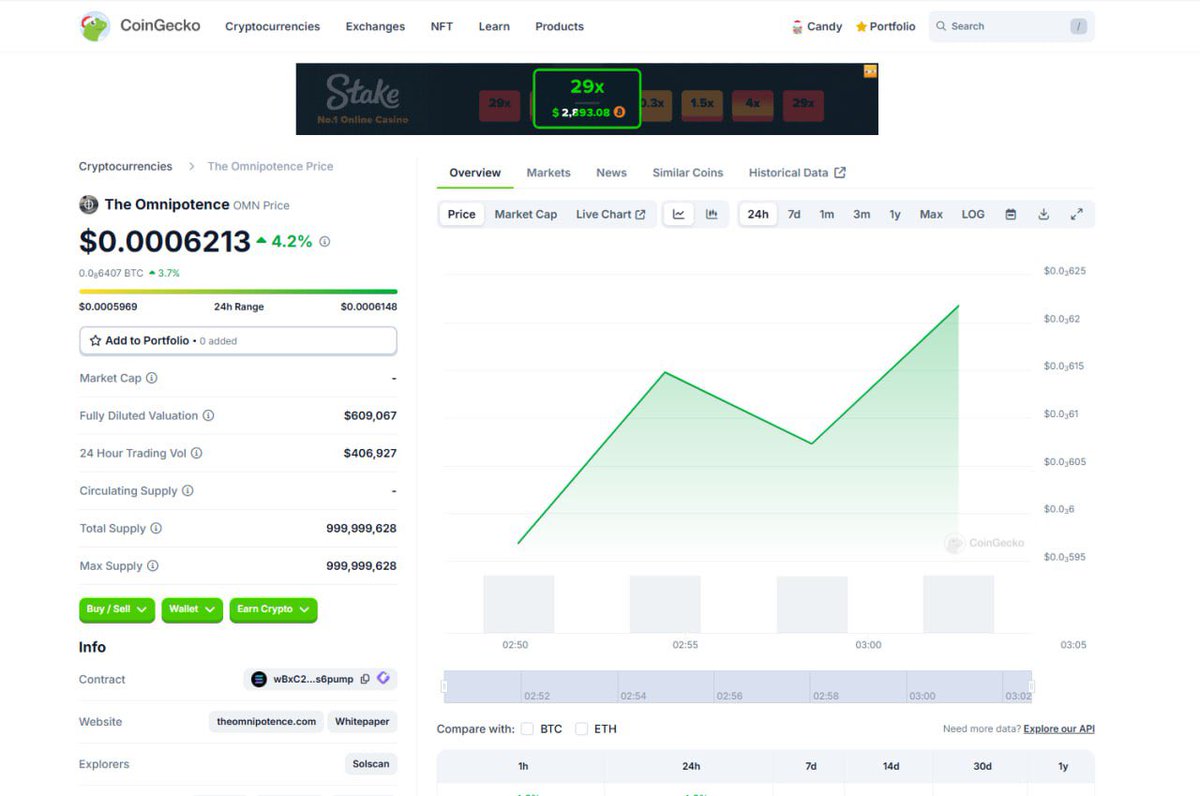This screenshot has width=1200, height=796.
Task: Switch to the Similar Coins tab
Action: (x=688, y=173)
